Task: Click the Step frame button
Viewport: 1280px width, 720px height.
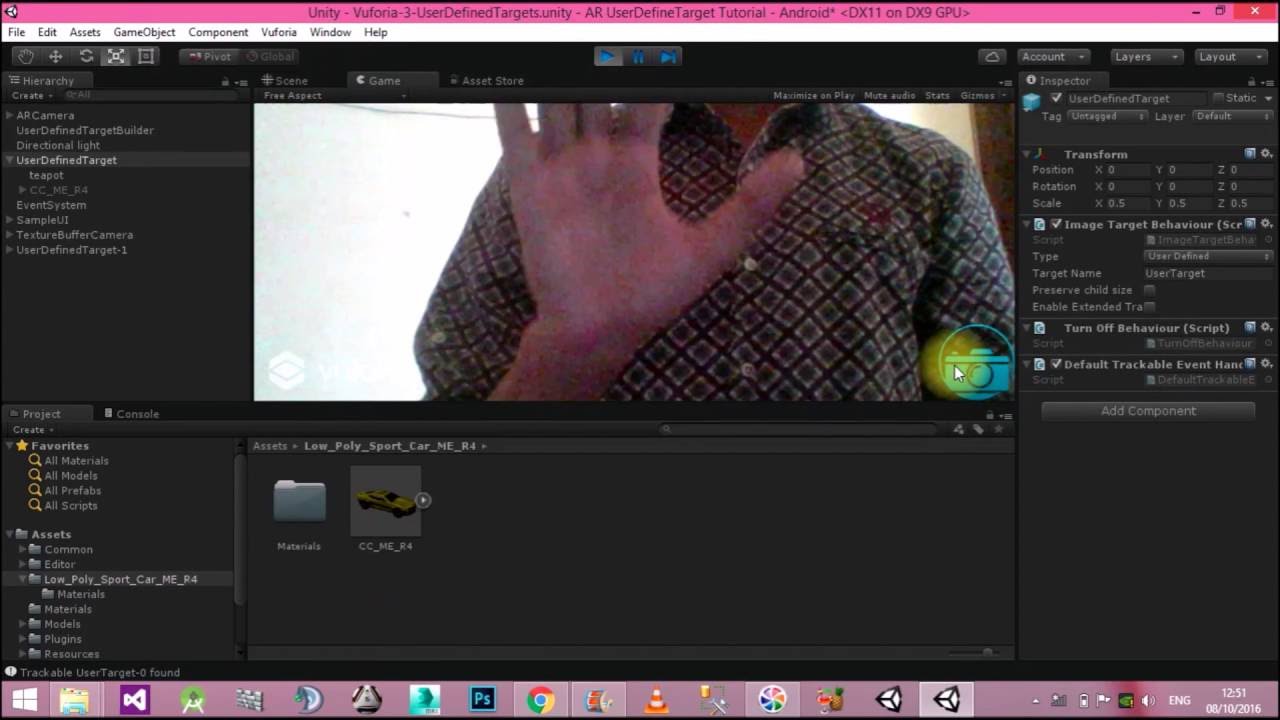Action: [668, 57]
